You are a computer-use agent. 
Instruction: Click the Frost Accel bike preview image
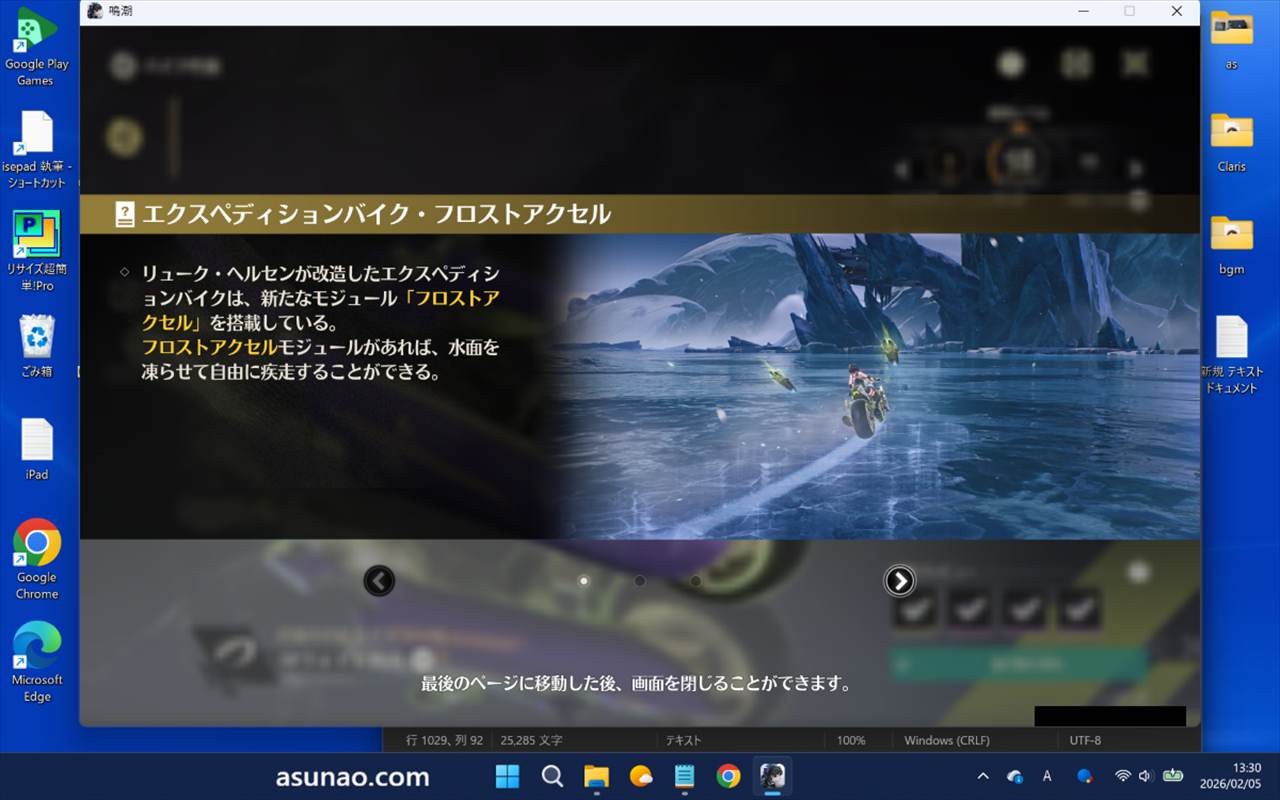coord(875,386)
